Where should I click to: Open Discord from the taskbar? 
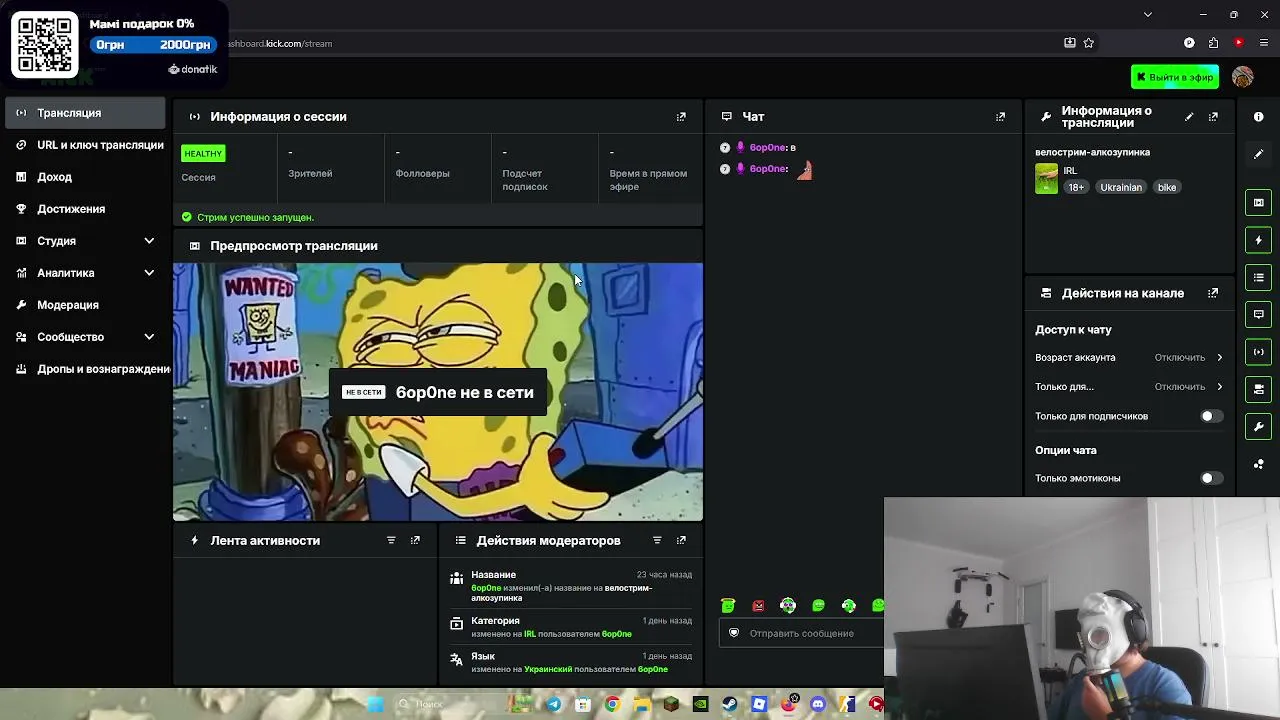point(818,704)
